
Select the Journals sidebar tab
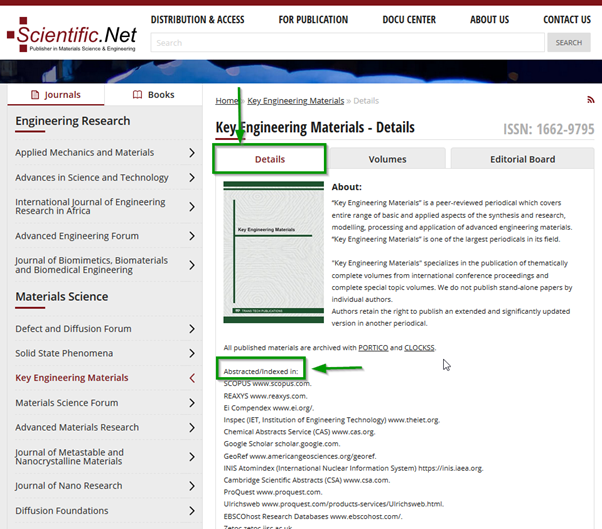pos(56,94)
